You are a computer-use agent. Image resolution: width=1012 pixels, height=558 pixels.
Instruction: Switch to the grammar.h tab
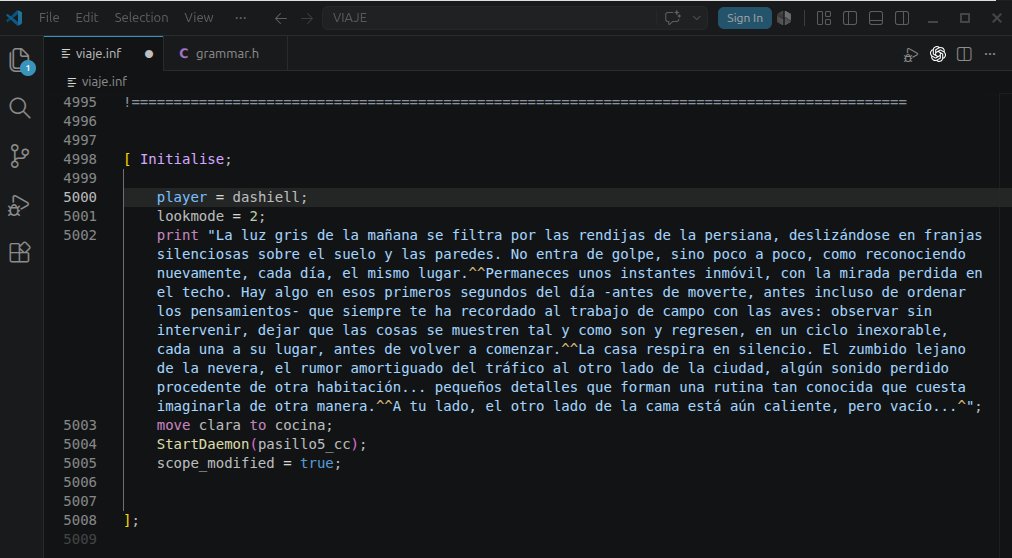225,54
